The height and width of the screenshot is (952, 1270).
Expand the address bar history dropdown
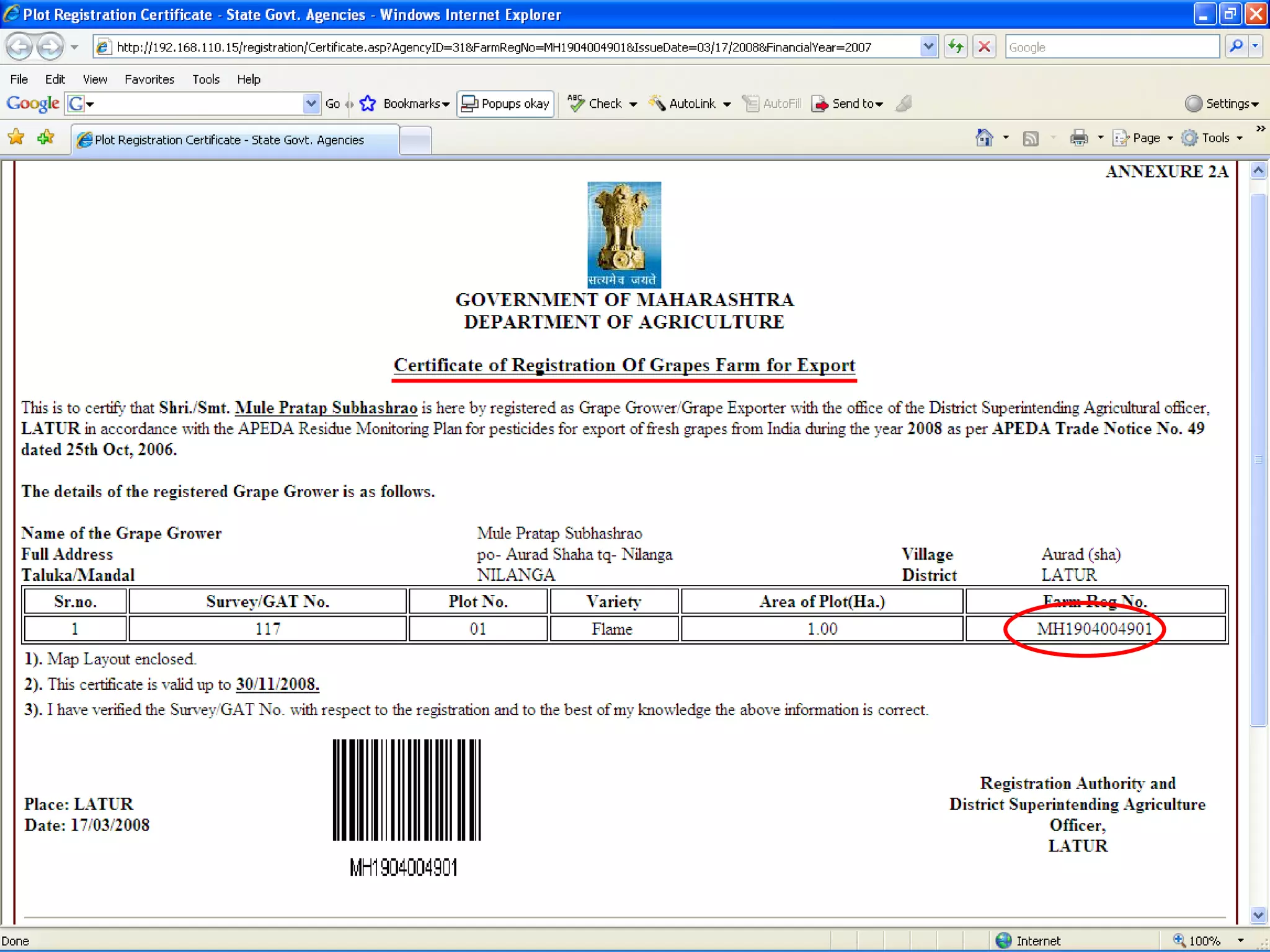click(928, 47)
